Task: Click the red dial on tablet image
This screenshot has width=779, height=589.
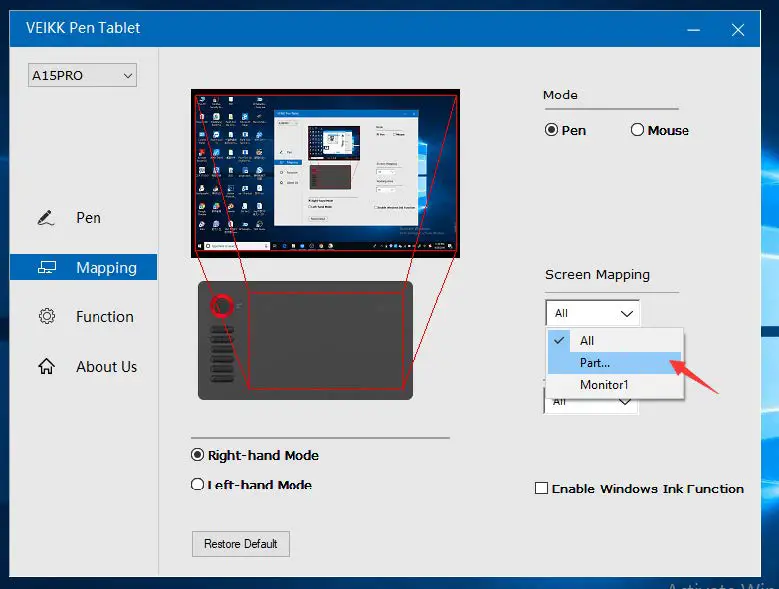Action: (x=222, y=305)
